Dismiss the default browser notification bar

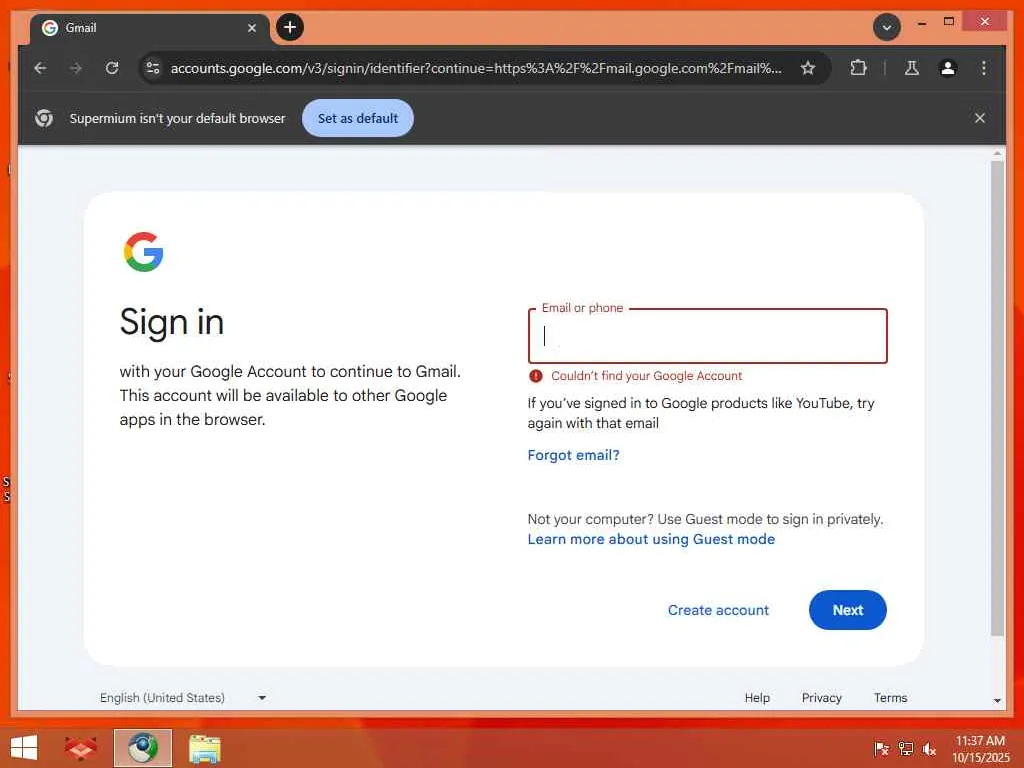980,118
